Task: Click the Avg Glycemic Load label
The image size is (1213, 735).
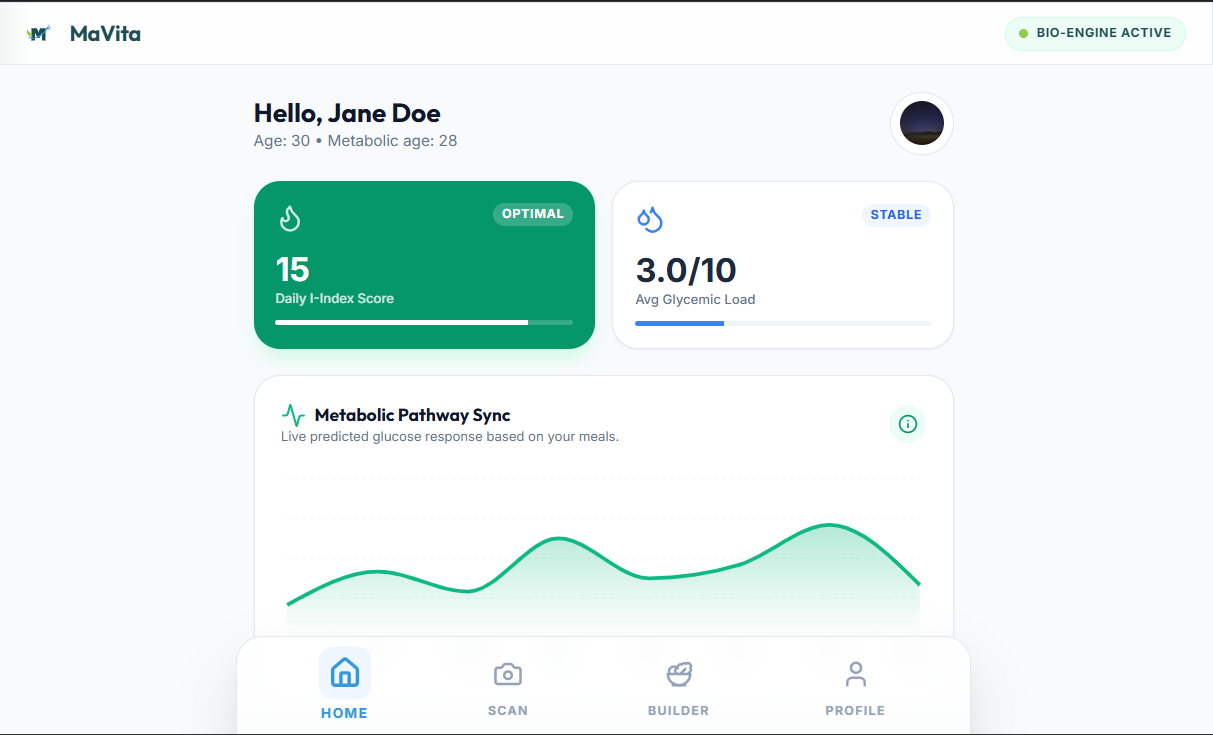Action: tap(696, 299)
